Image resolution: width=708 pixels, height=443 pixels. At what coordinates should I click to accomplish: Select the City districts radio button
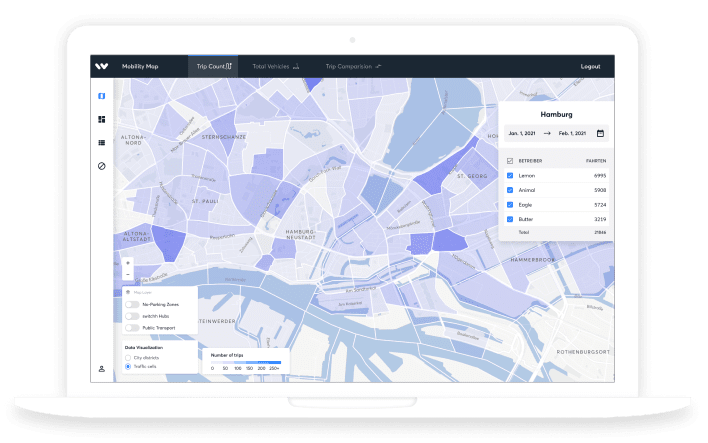(128, 358)
